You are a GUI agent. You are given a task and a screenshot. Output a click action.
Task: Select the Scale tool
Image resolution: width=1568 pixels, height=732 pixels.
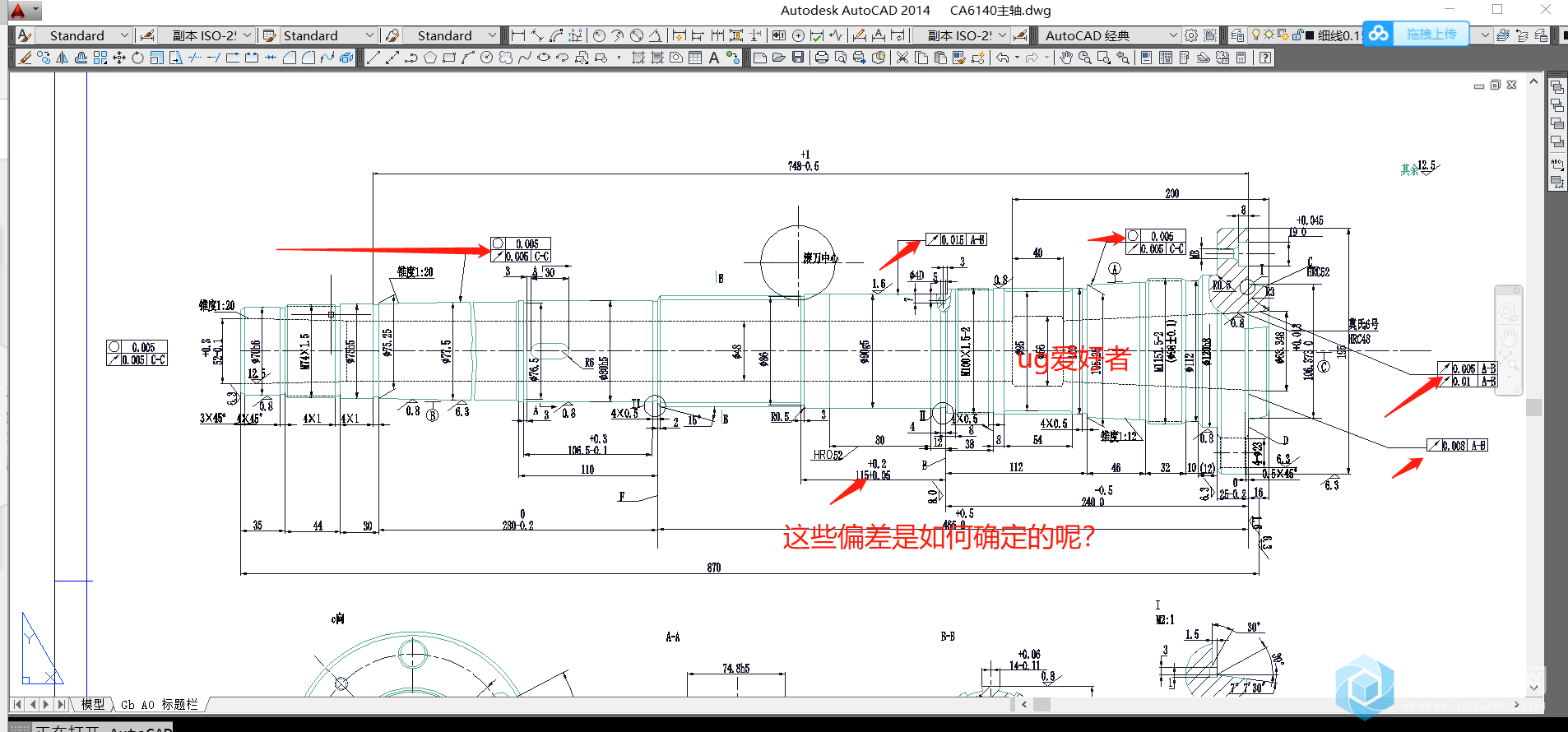point(156,58)
